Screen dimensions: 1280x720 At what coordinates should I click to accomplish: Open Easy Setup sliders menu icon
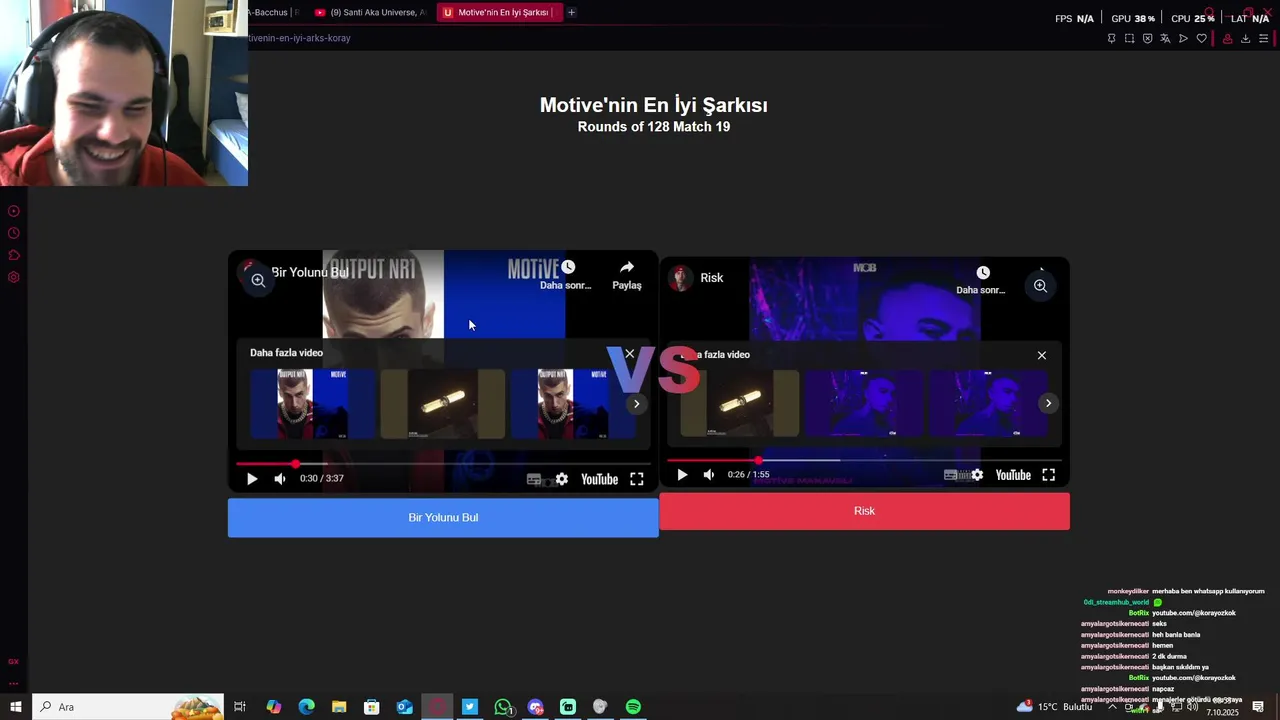click(x=1264, y=38)
